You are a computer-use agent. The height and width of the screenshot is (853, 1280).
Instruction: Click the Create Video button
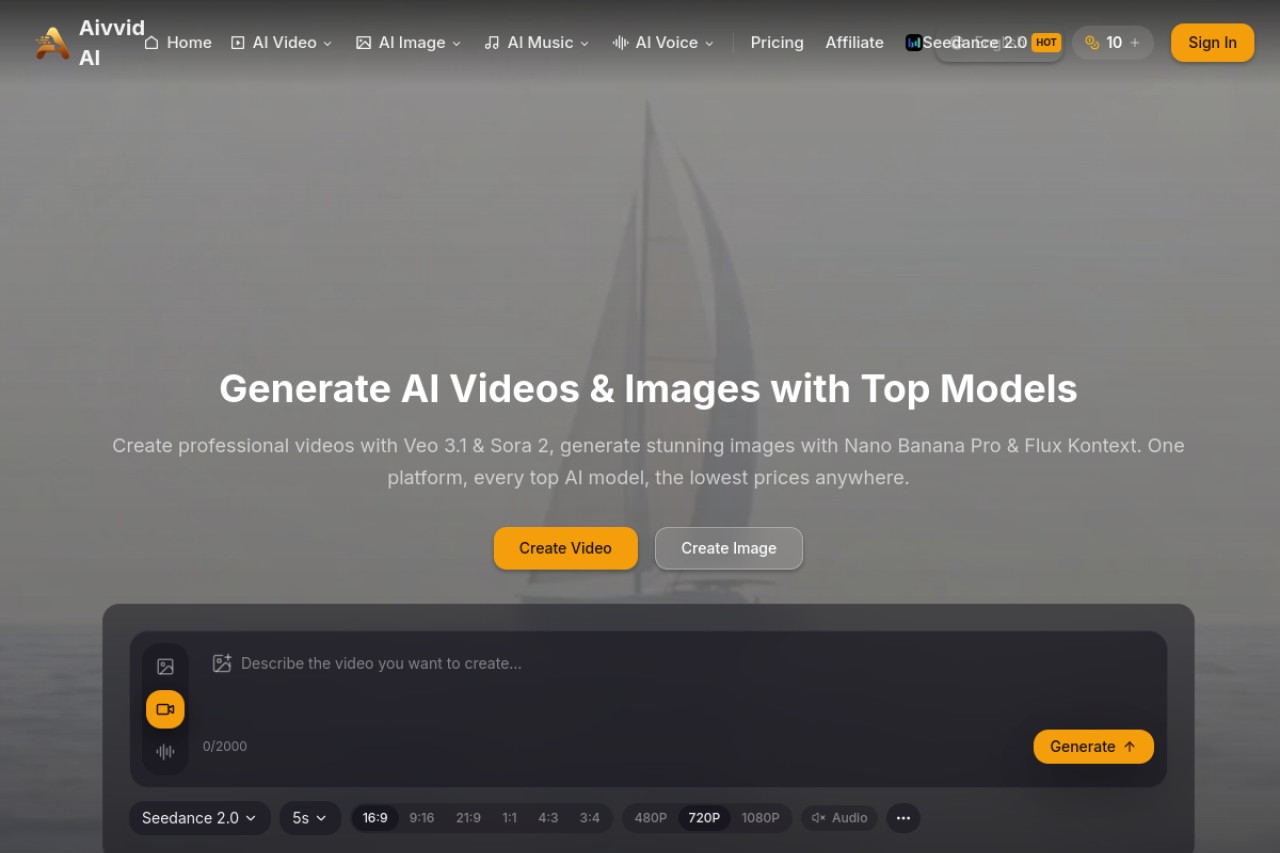click(x=565, y=548)
